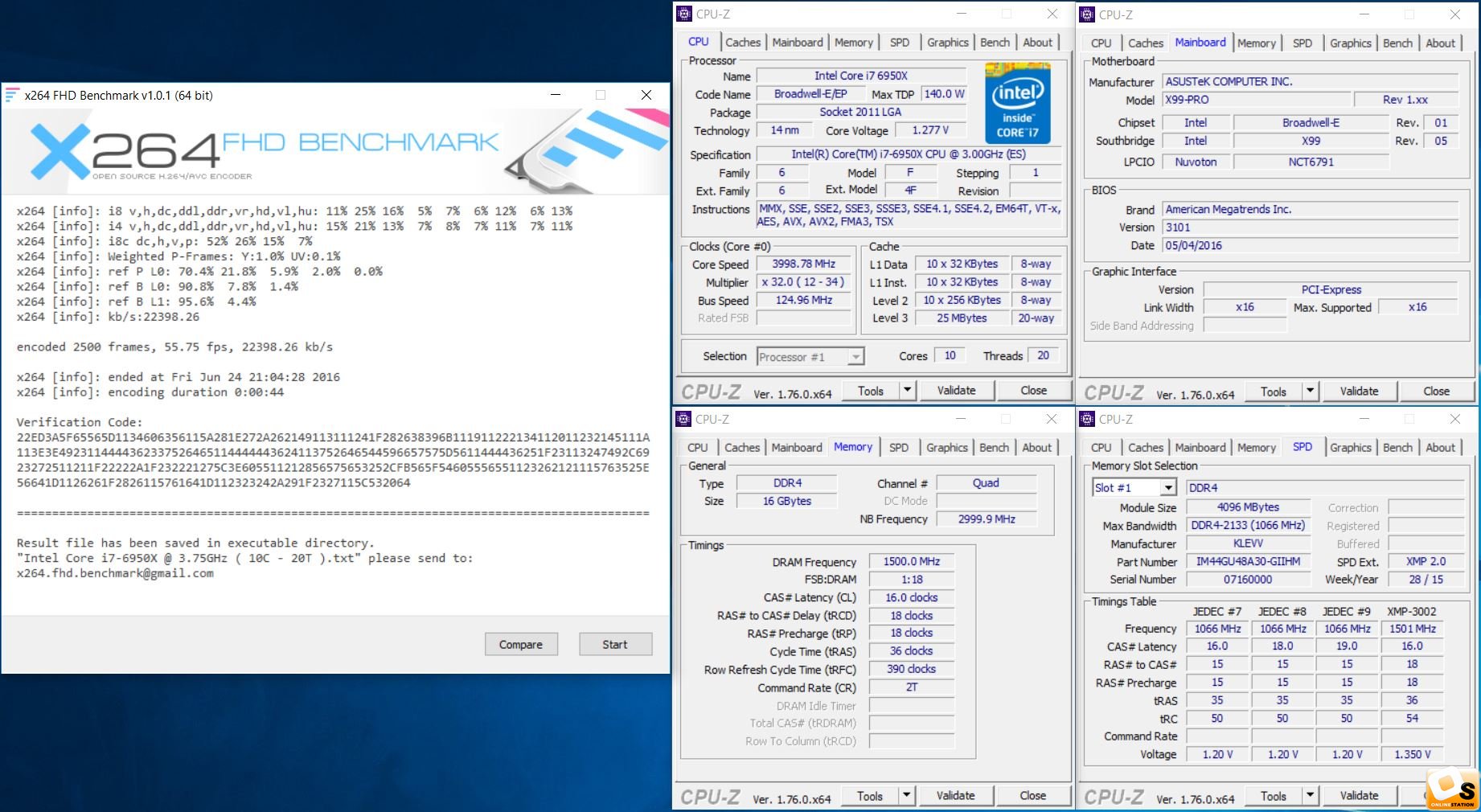Click the x264.fhd.benchmark@gmail.com address text
Viewport: 1481px width, 812px height.
(115, 574)
